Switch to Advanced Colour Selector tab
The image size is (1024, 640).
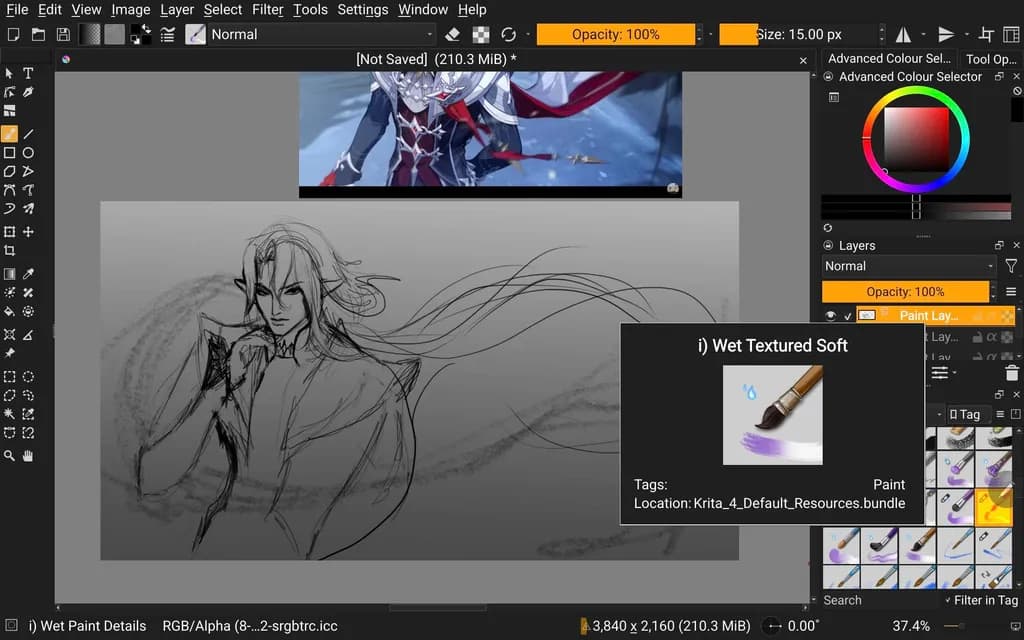[x=889, y=59]
